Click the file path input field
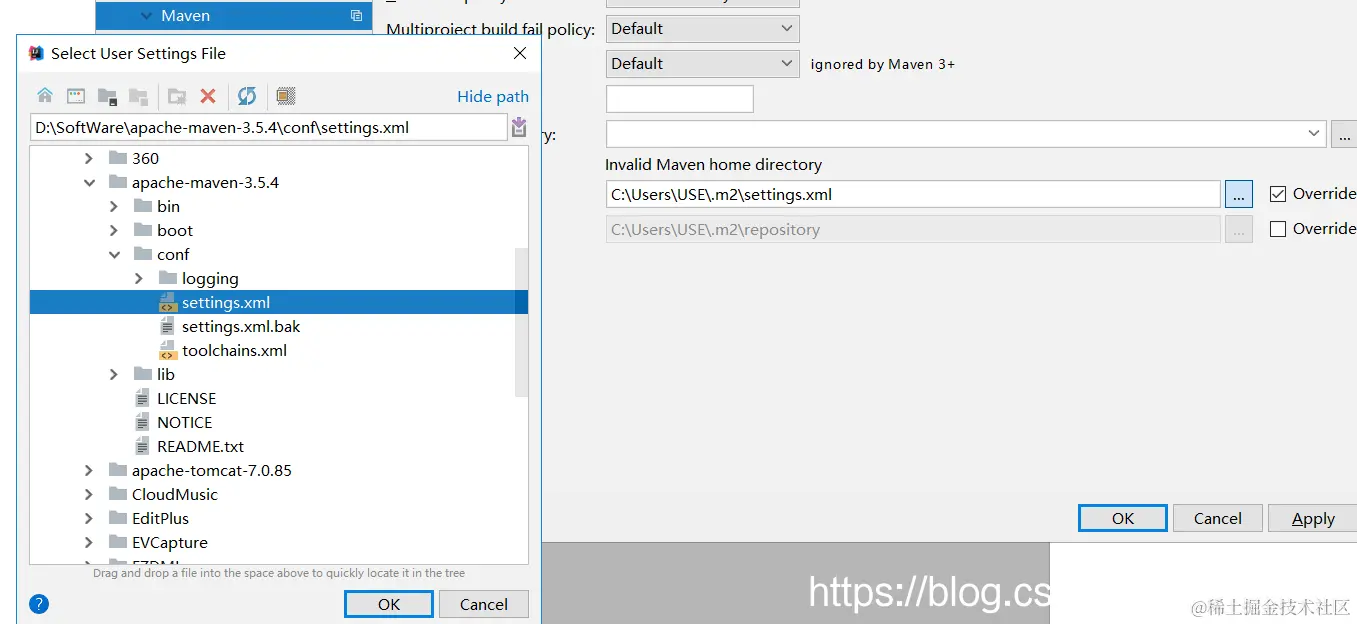This screenshot has width=1357, height=624. click(x=269, y=127)
